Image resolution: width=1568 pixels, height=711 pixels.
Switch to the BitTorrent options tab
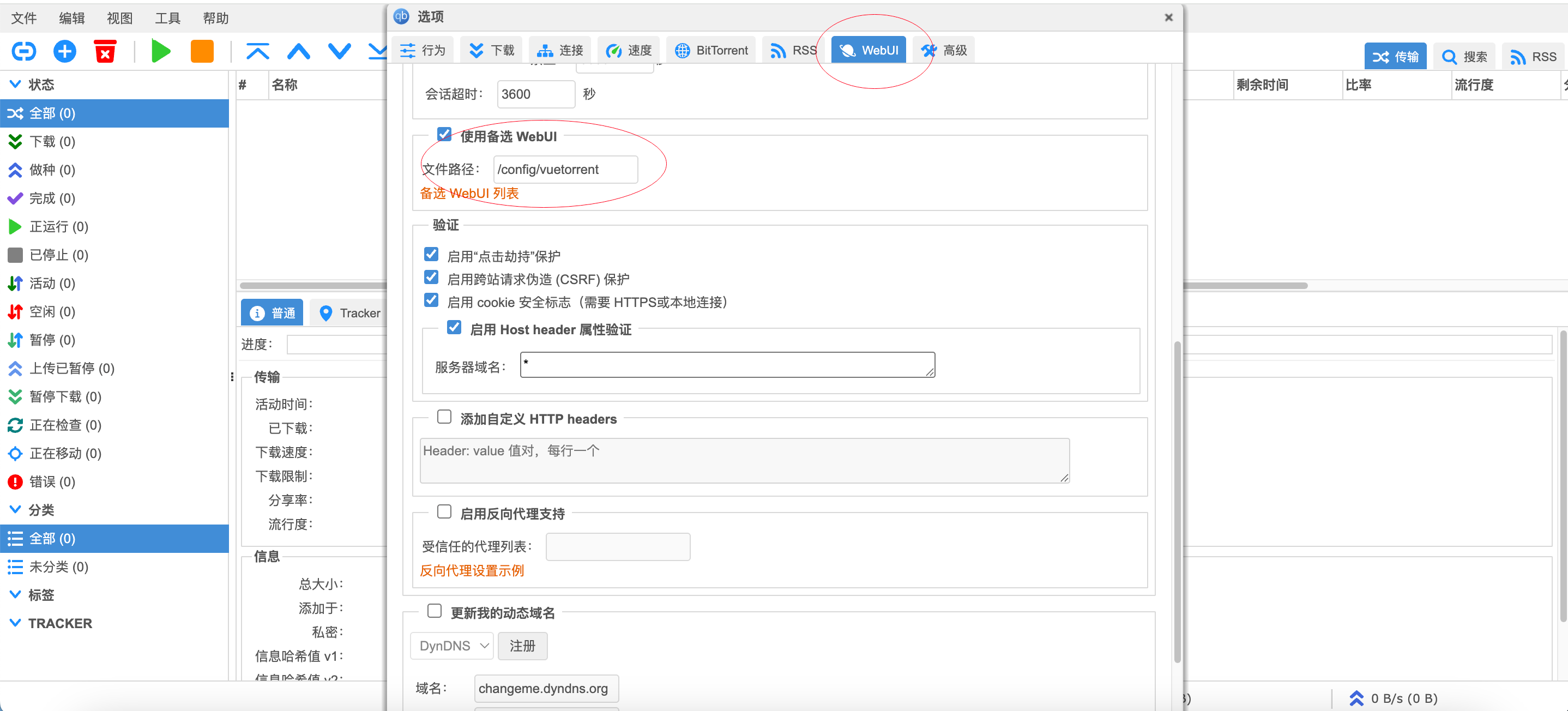[x=711, y=50]
